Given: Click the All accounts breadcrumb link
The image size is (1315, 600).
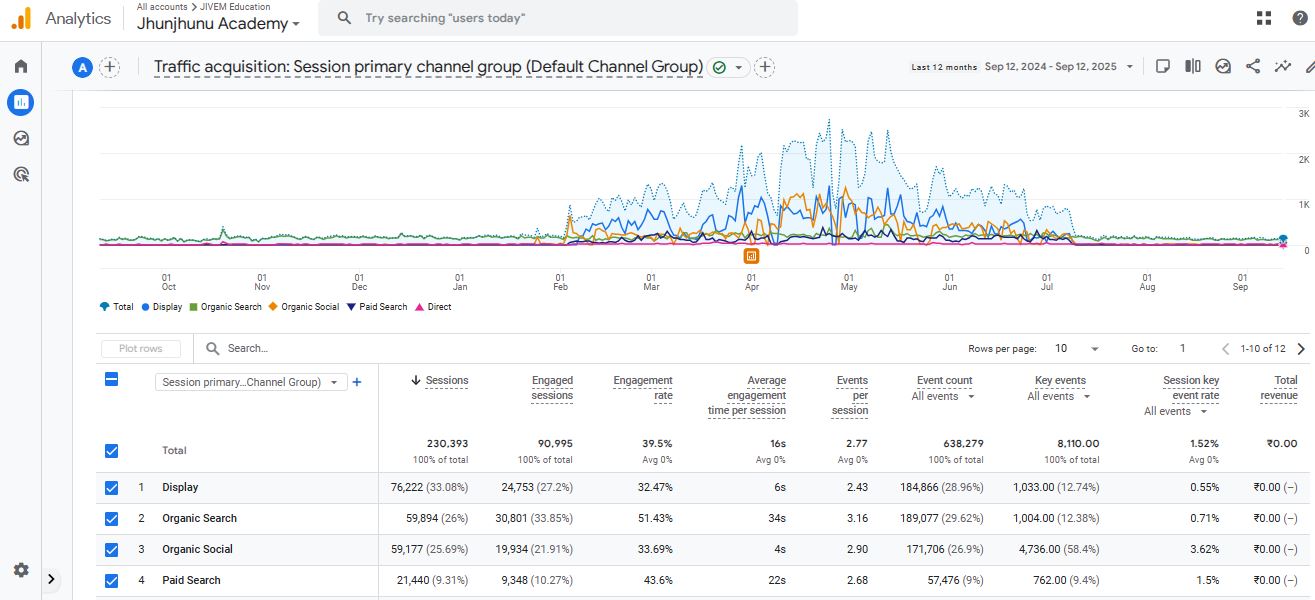Looking at the screenshot, I should pyautogui.click(x=162, y=7).
